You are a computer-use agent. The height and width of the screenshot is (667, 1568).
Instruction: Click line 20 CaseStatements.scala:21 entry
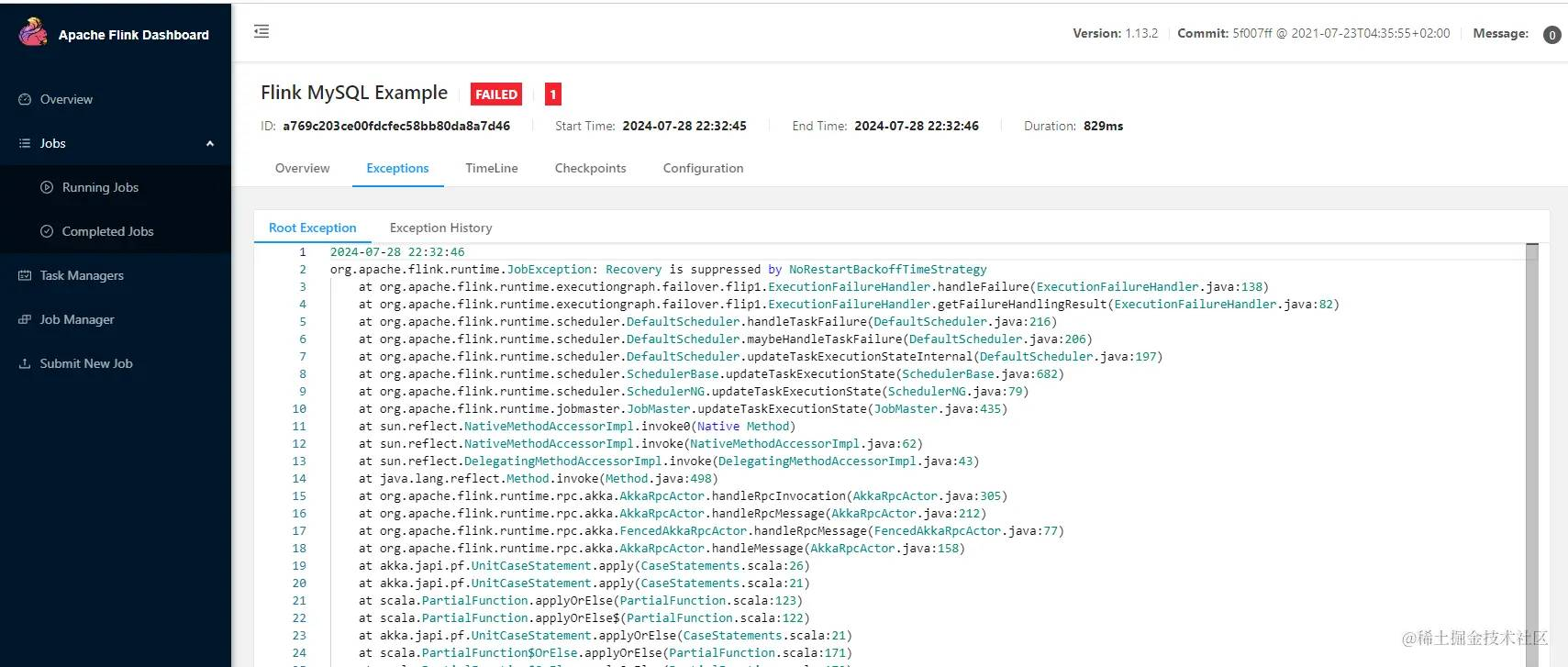click(584, 583)
